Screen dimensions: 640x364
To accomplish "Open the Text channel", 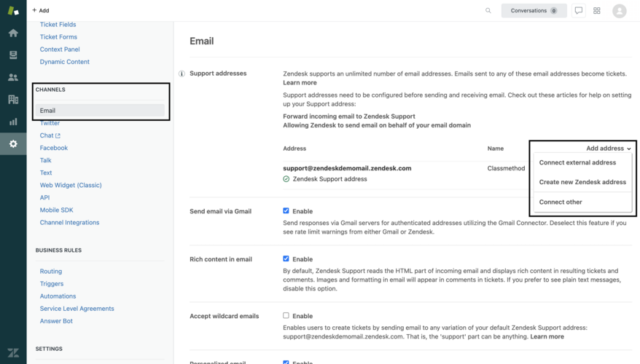I will point(46,173).
